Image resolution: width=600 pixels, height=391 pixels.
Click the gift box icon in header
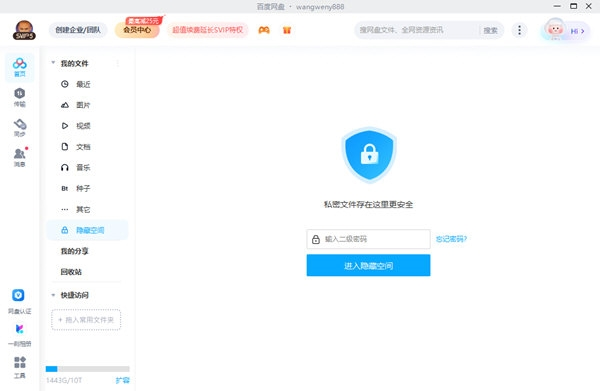point(287,30)
